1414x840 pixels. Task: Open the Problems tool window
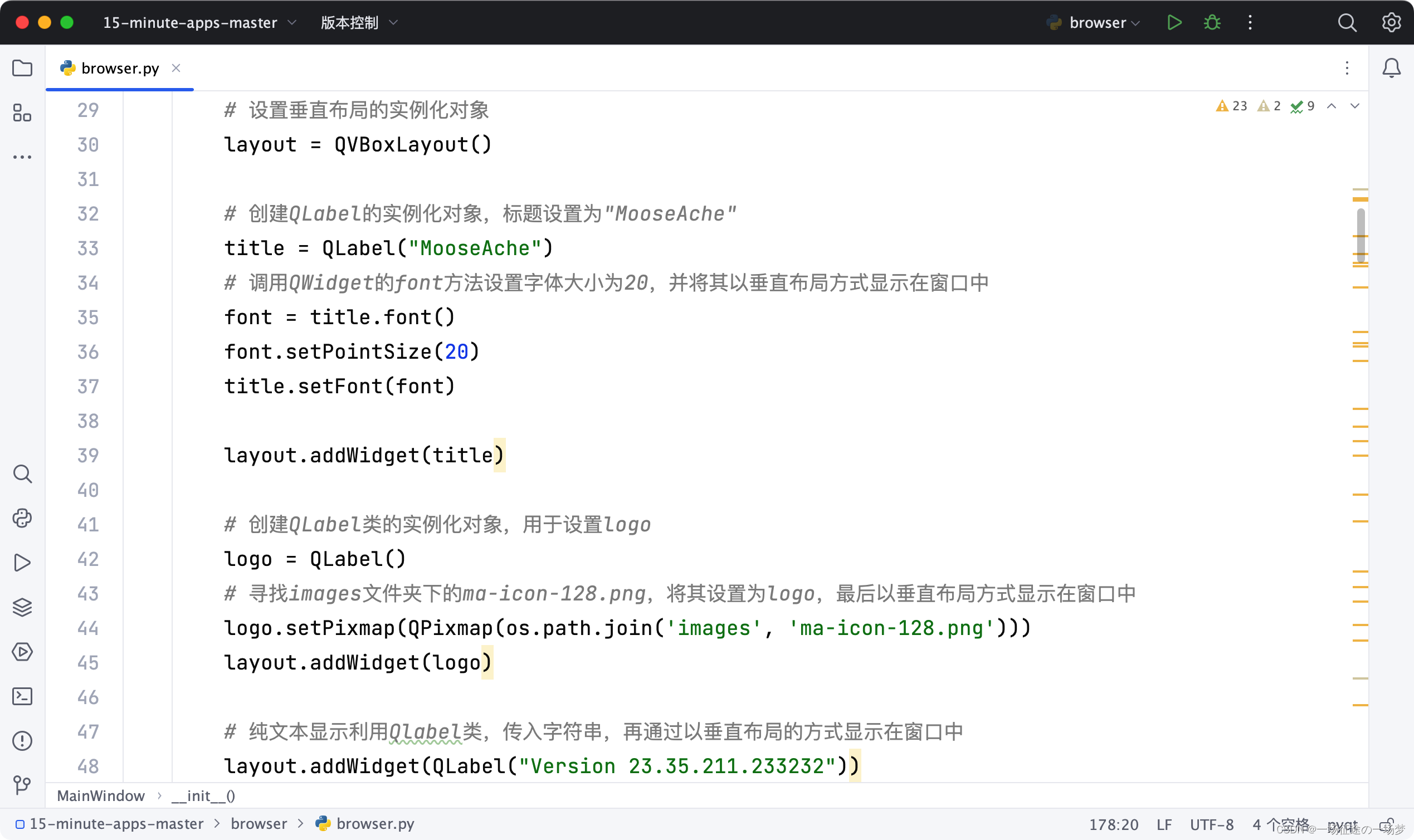22,741
